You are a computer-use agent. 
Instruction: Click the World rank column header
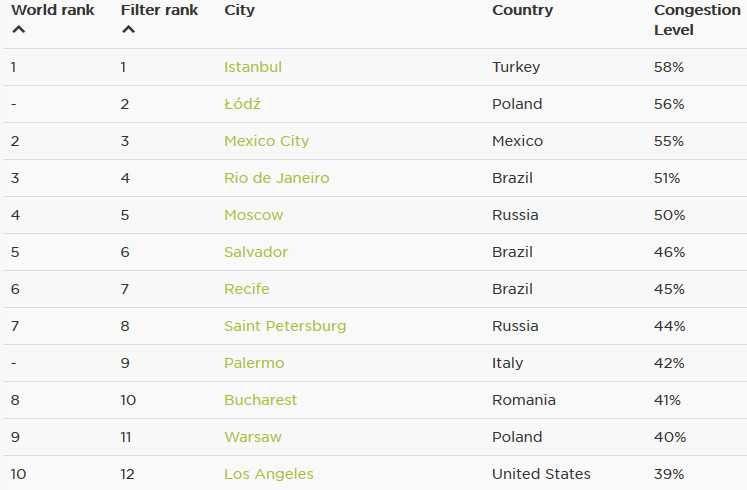click(52, 10)
